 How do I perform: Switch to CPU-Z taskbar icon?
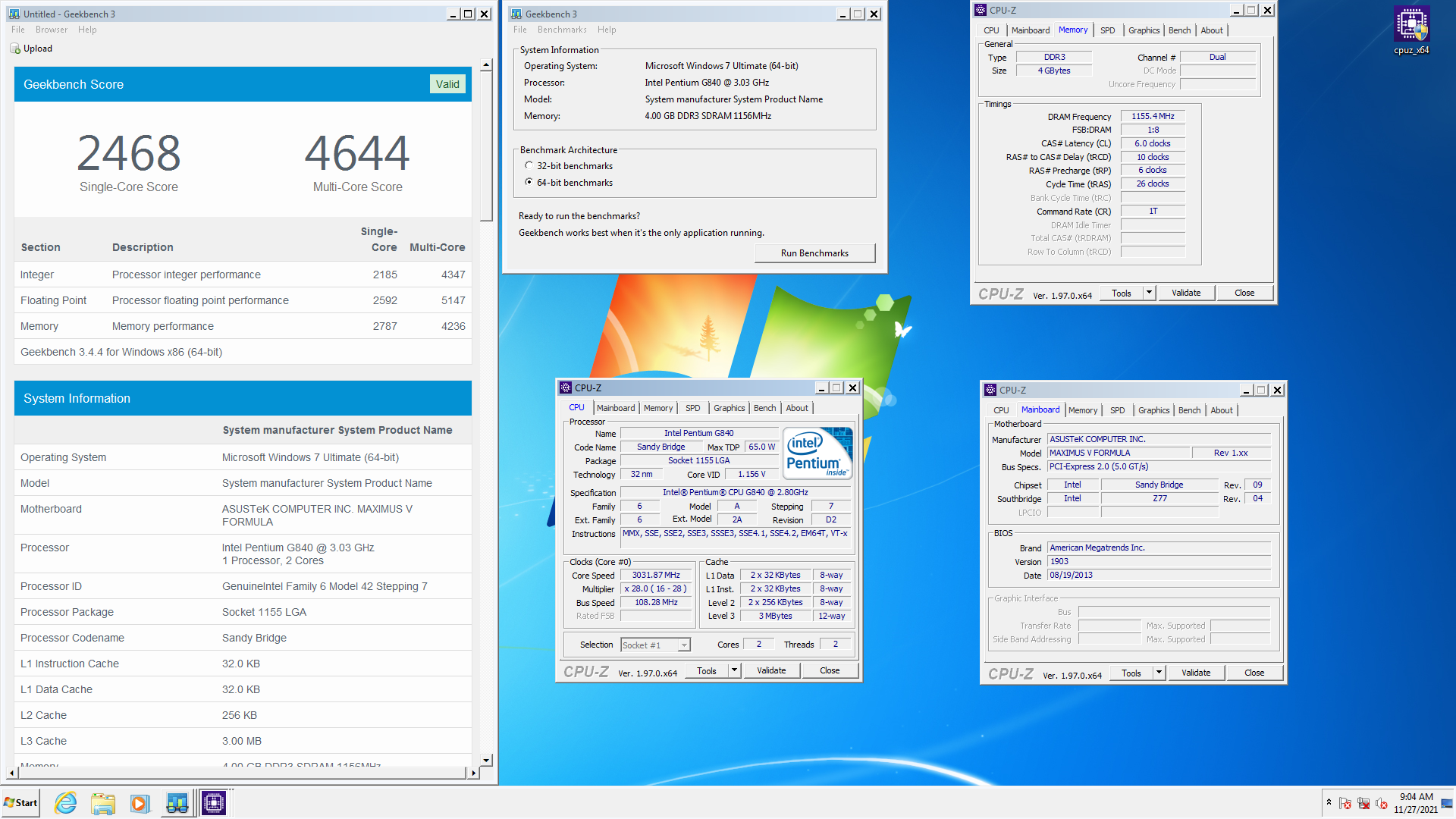click(x=214, y=803)
